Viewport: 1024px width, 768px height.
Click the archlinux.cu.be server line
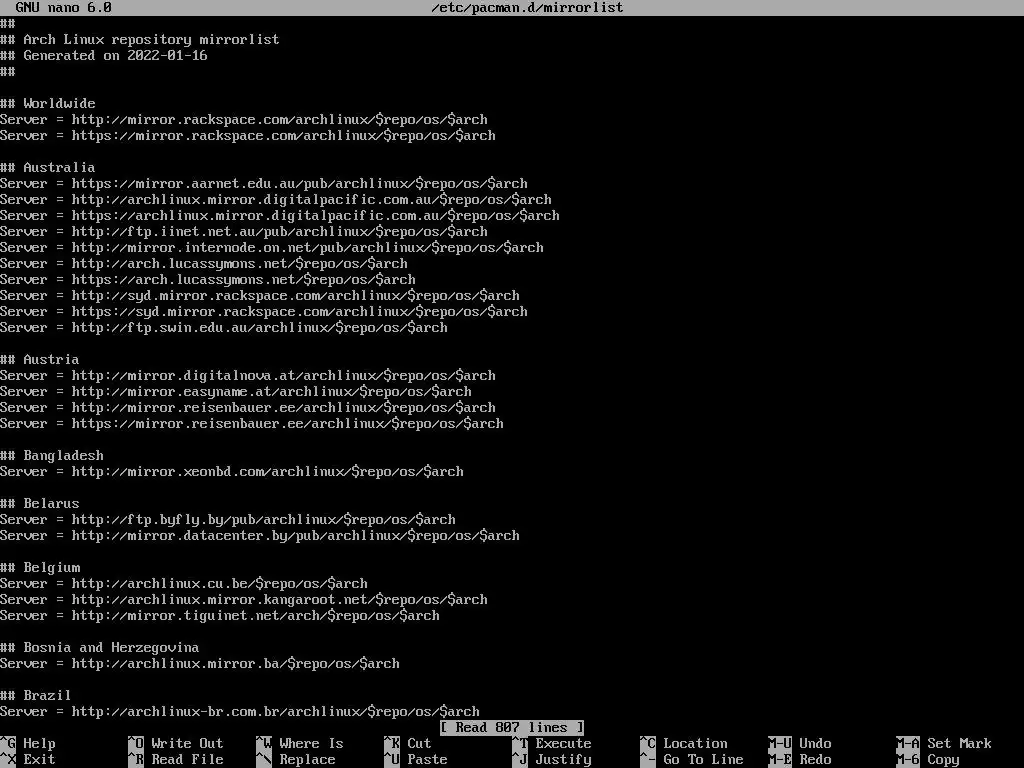184,583
